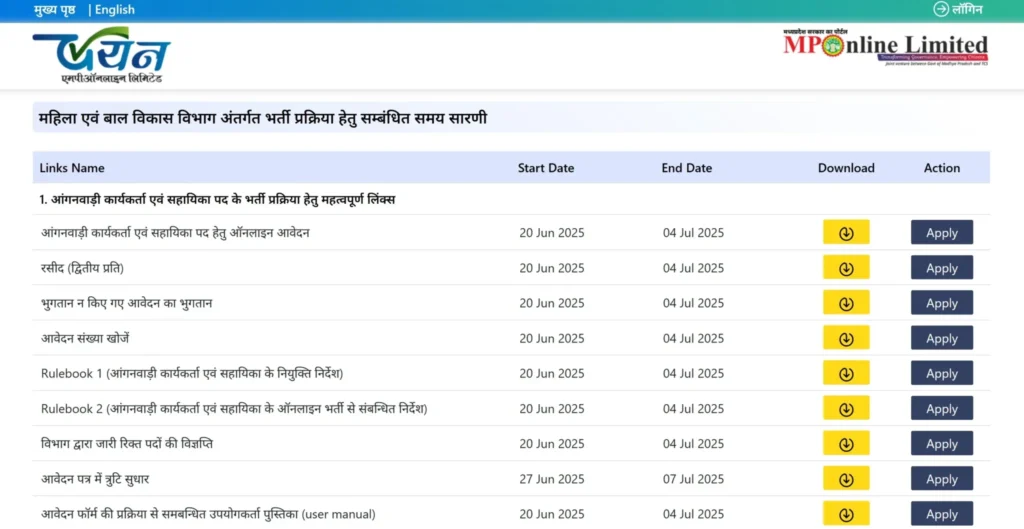Screen dimensions: 1024x529
Task: Download Rulebook 2 document icon
Action: click(x=846, y=409)
